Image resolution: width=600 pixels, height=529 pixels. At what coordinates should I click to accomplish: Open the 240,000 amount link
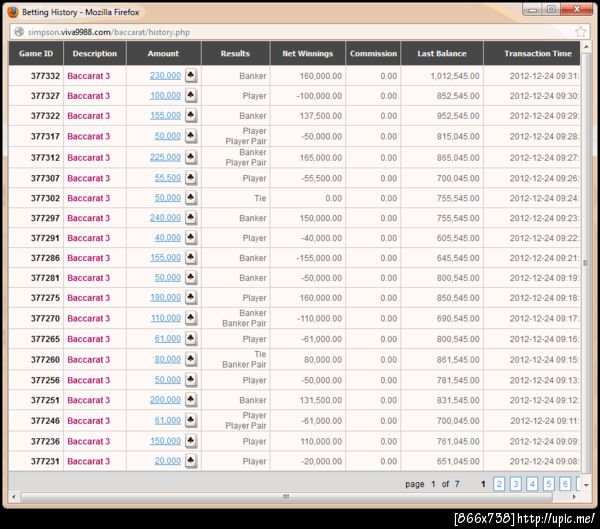click(x=165, y=217)
